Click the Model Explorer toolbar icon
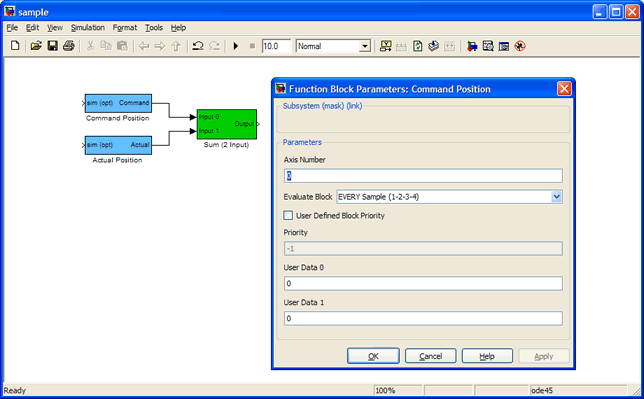 click(488, 46)
